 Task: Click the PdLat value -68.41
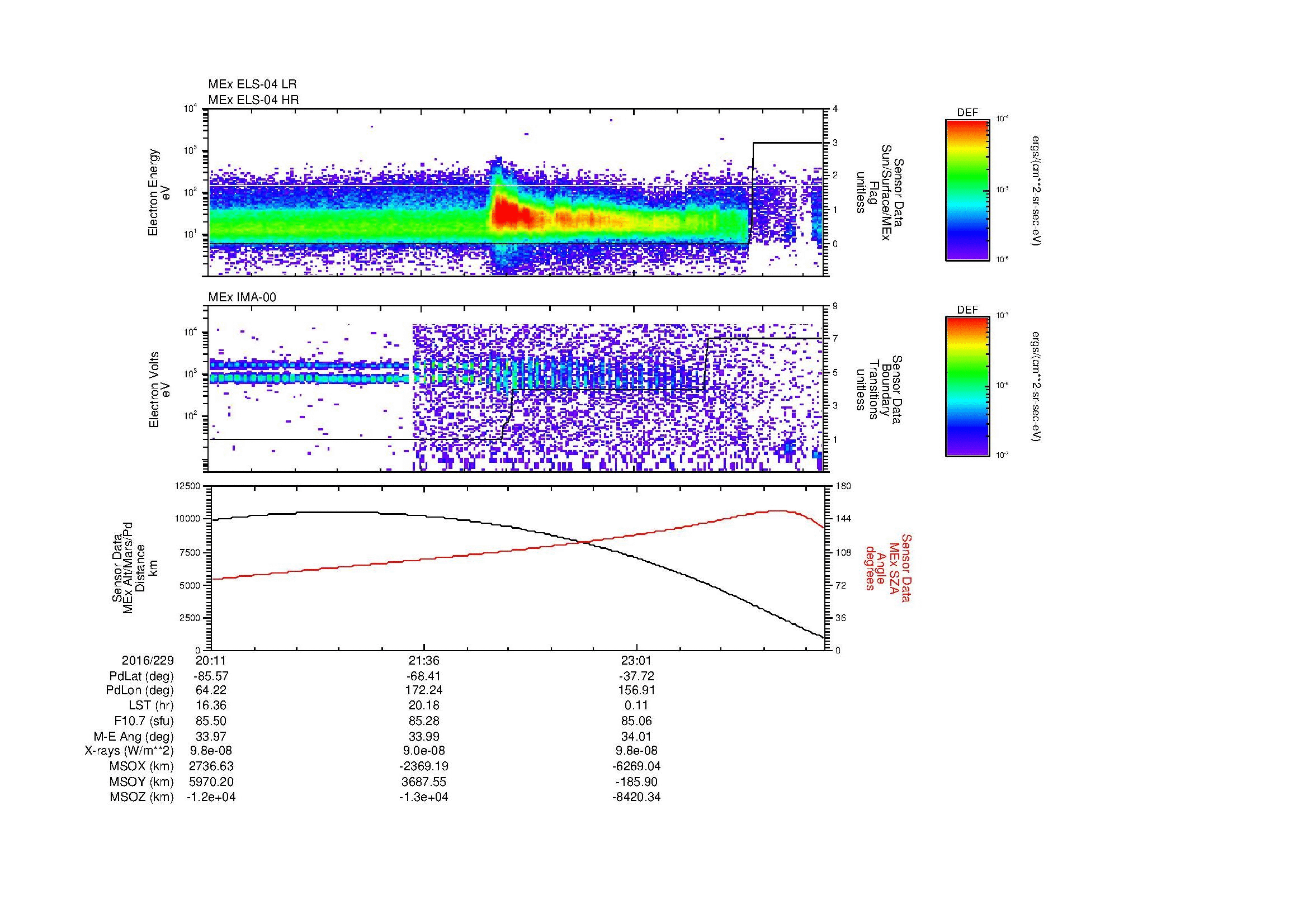click(x=424, y=676)
